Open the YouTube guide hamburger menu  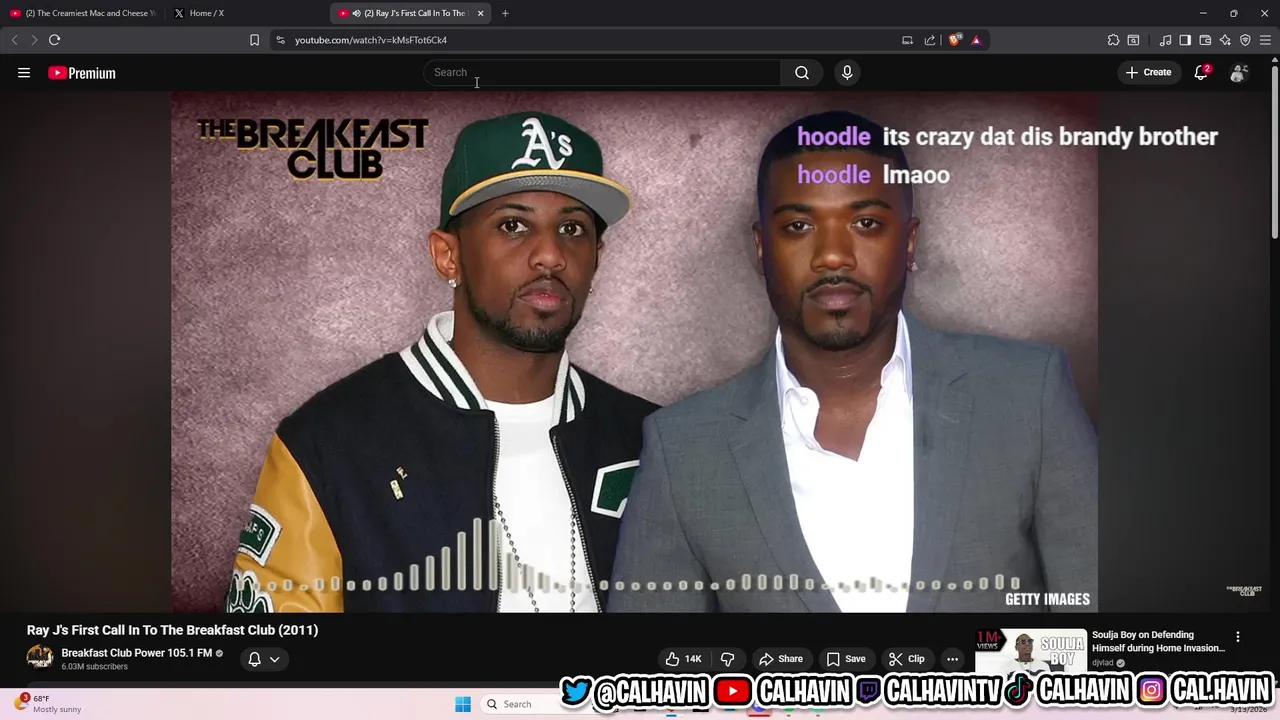tap(24, 72)
